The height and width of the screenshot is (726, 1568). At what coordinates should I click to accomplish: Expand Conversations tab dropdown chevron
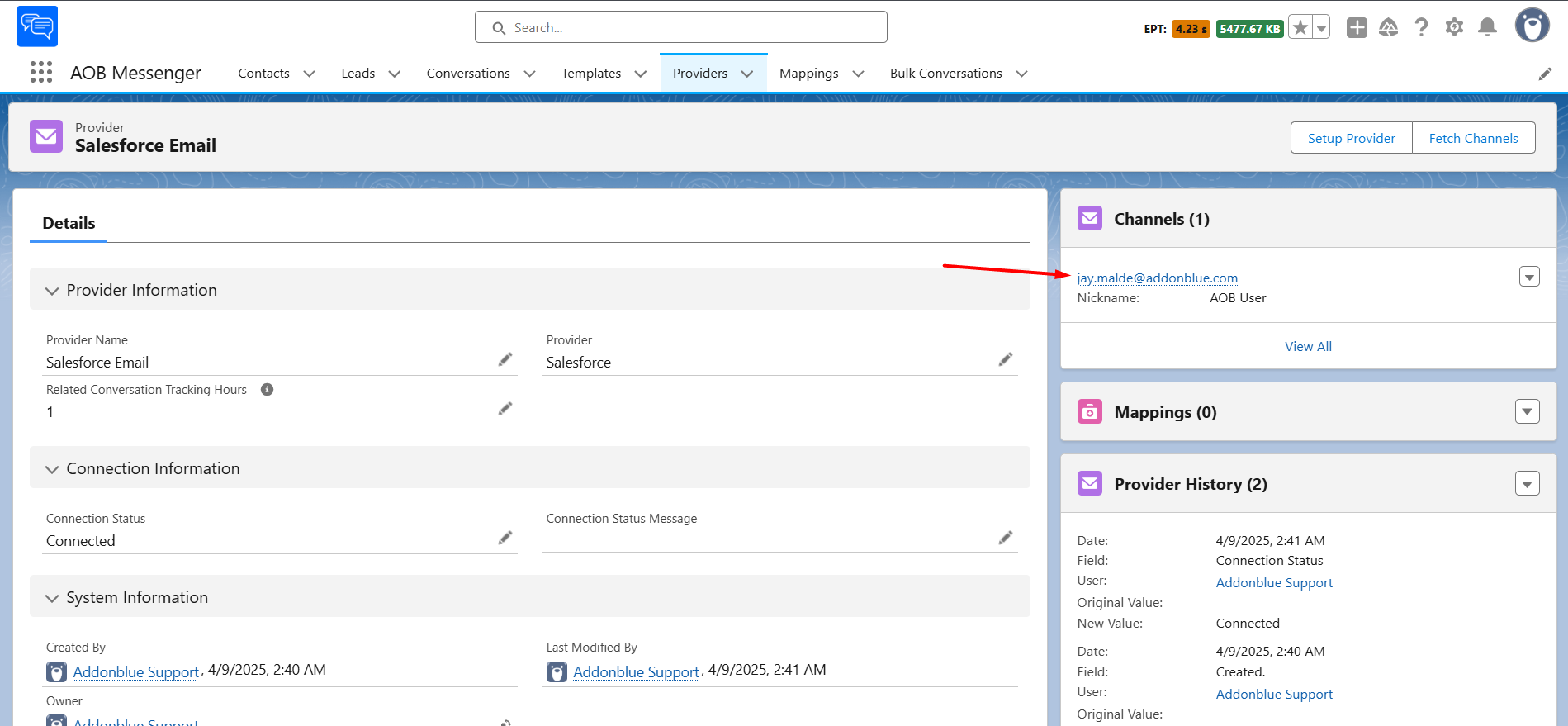(530, 74)
